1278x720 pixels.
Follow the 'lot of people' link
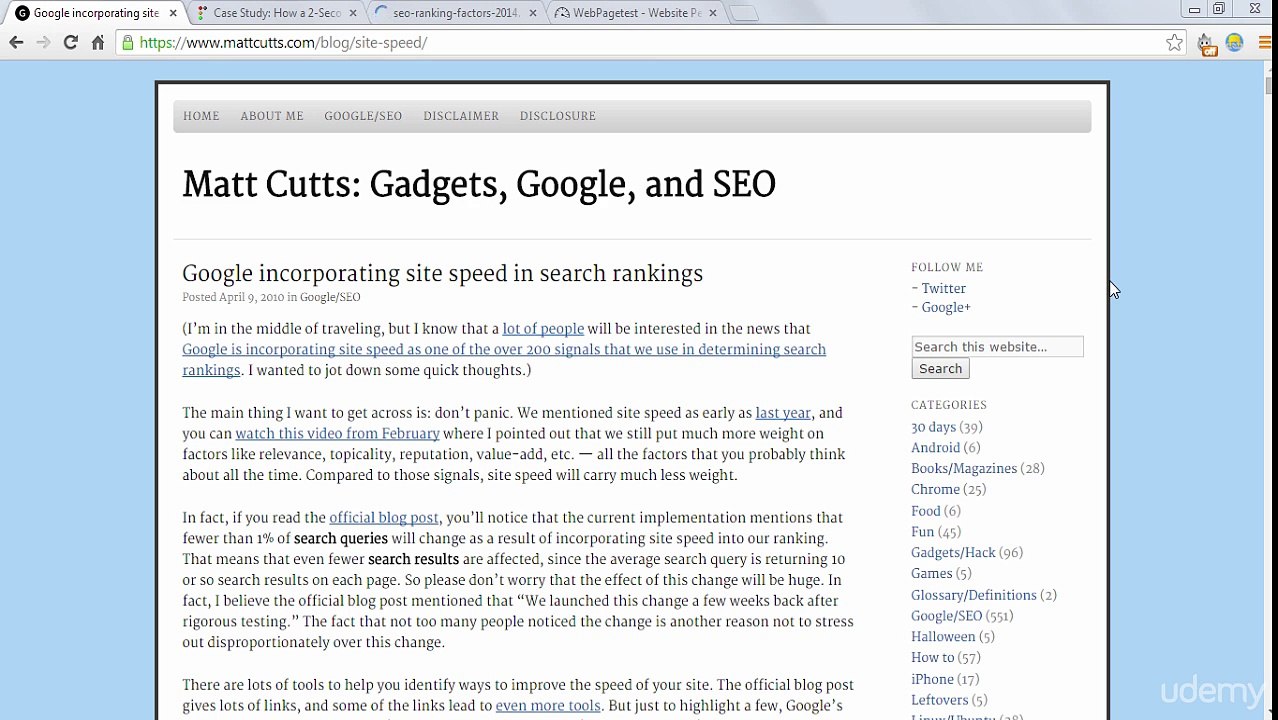pos(543,329)
